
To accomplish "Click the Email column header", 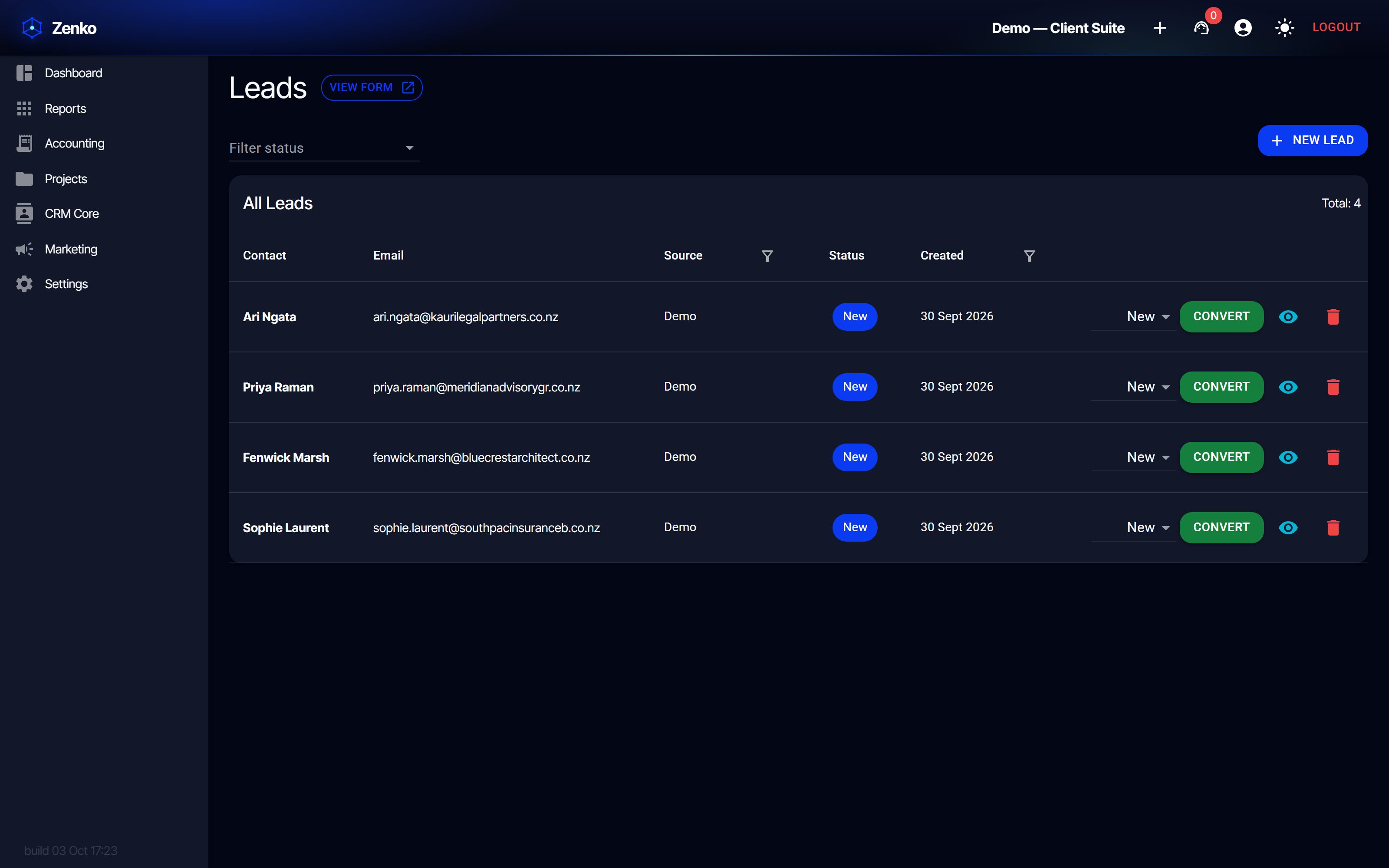I will click(388, 256).
